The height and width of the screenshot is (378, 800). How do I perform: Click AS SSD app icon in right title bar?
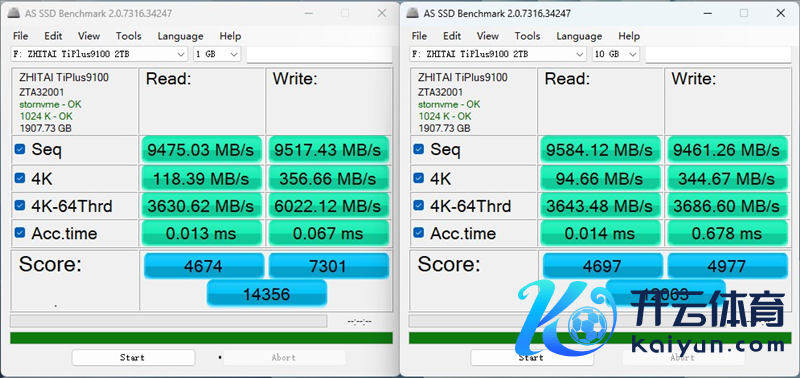[413, 13]
